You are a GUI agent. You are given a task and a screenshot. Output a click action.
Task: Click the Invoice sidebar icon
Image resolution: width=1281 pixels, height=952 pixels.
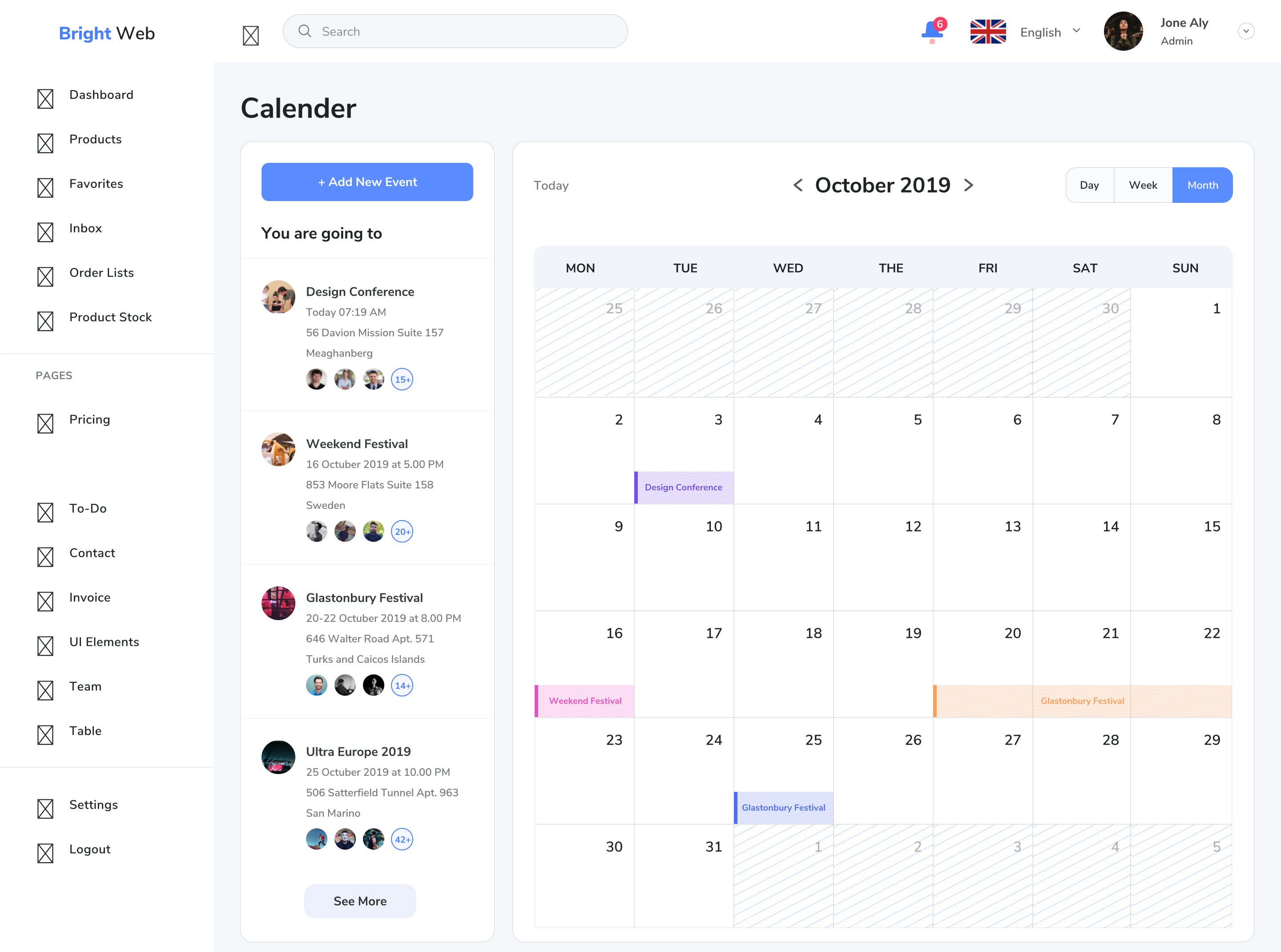pyautogui.click(x=46, y=597)
